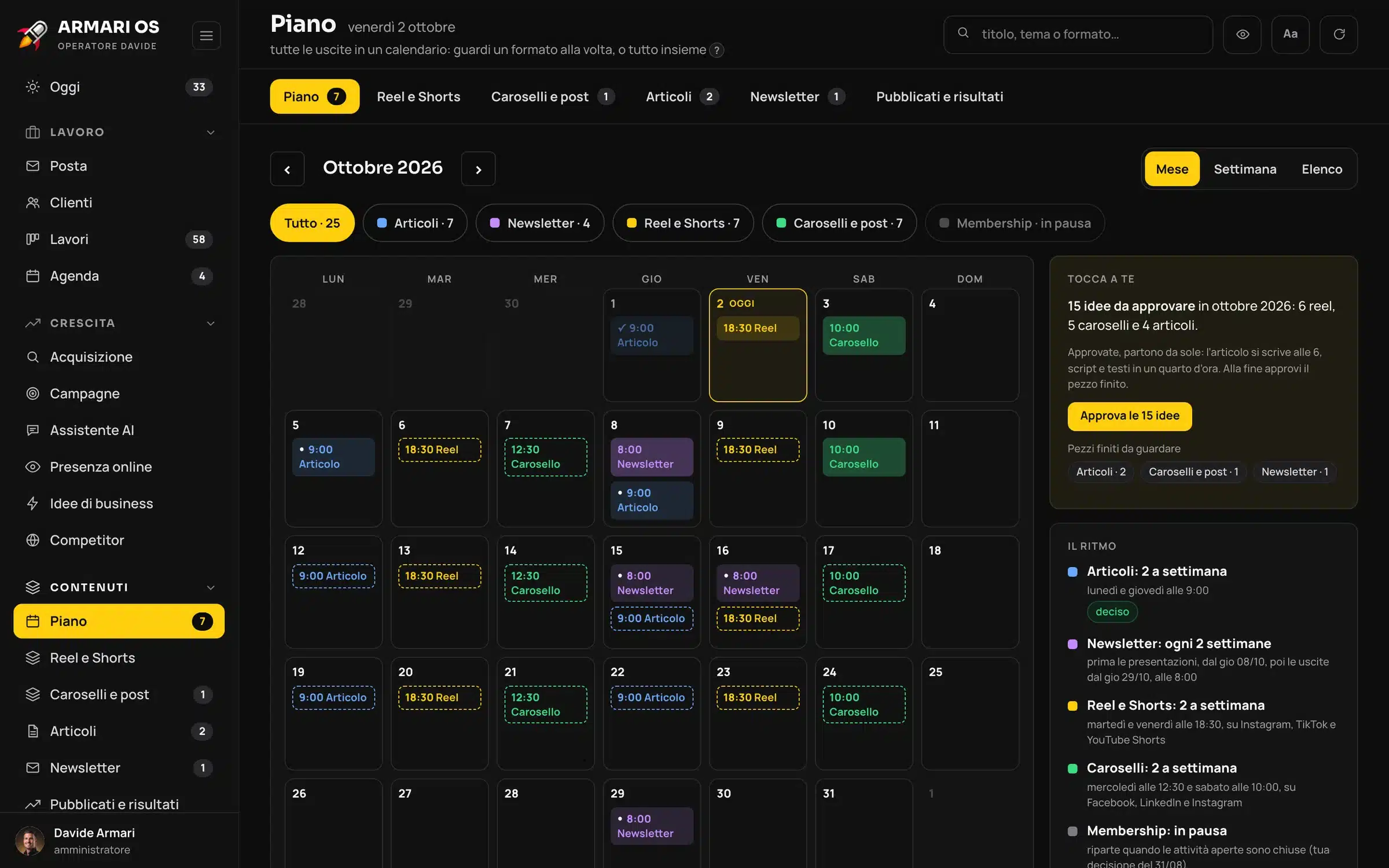Screen dimensions: 1389x868
Task: Open Posta envelope icon in sidebar
Action: point(33,166)
